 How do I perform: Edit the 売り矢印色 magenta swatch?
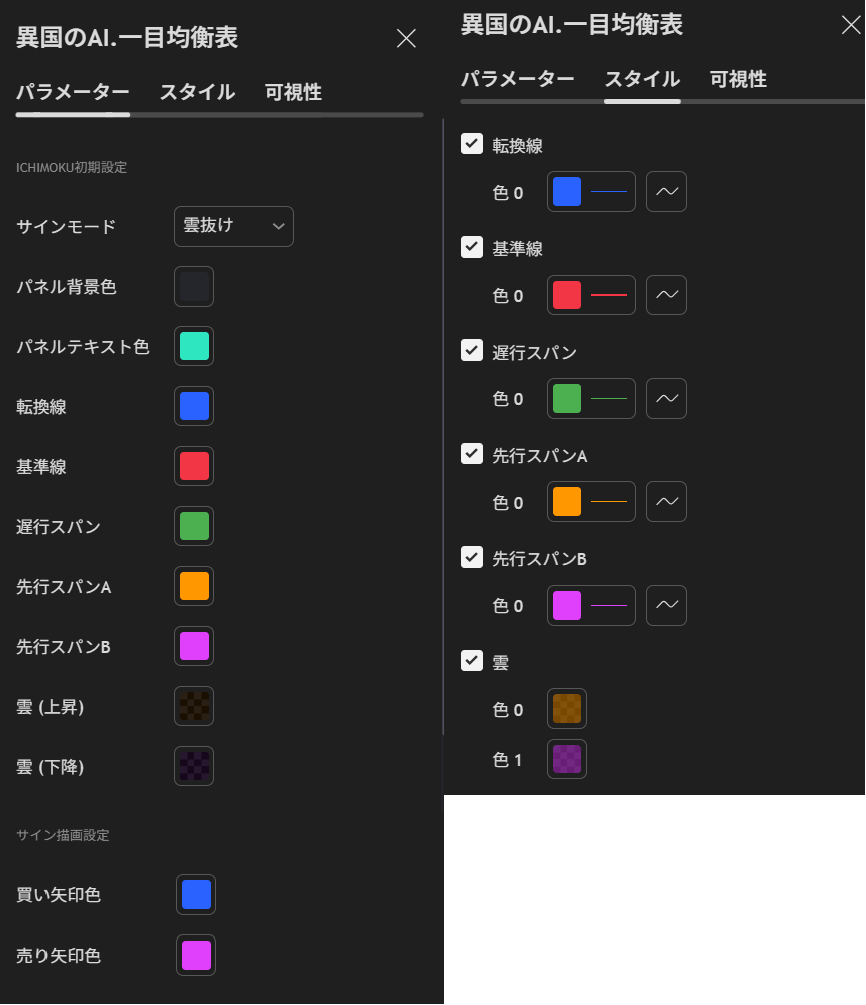tap(195, 955)
